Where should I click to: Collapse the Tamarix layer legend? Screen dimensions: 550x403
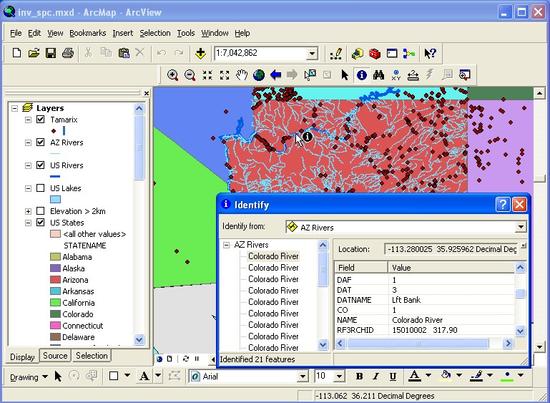[x=28, y=120]
